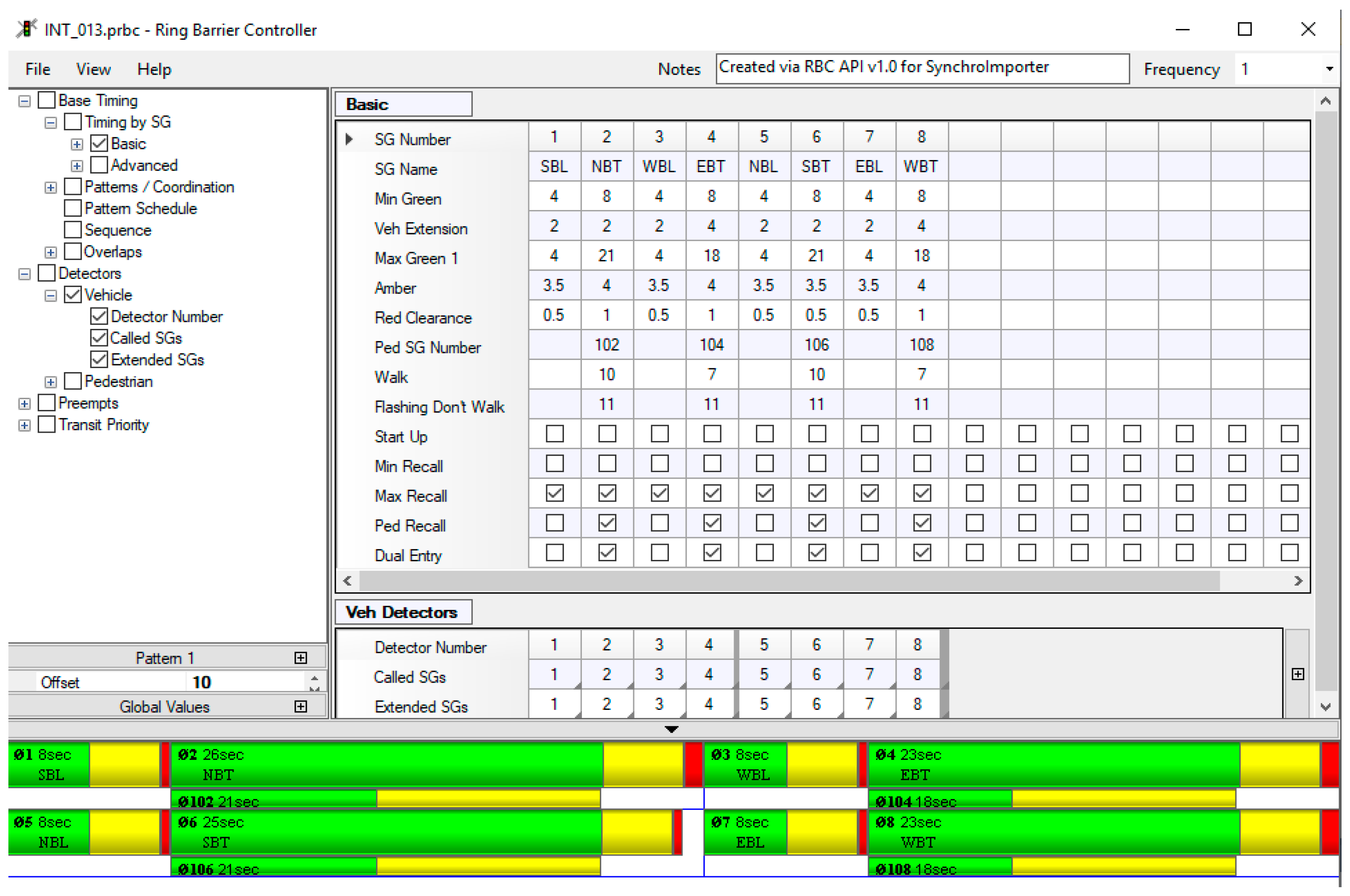Open the View menu
The width and height of the screenshot is (1350, 896).
point(93,69)
